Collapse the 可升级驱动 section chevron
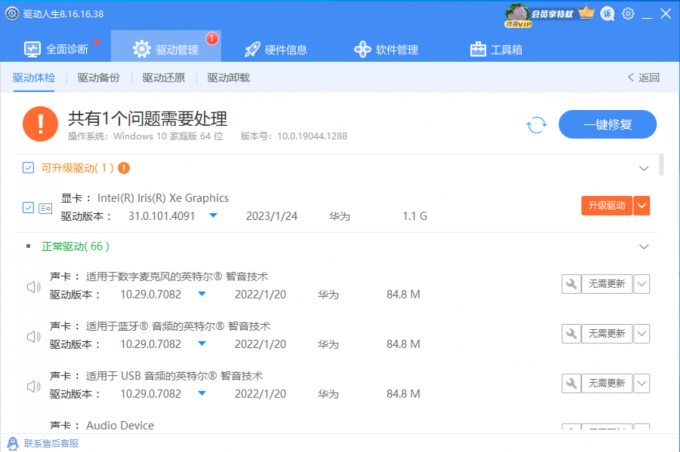The width and height of the screenshot is (680, 452). click(x=644, y=168)
